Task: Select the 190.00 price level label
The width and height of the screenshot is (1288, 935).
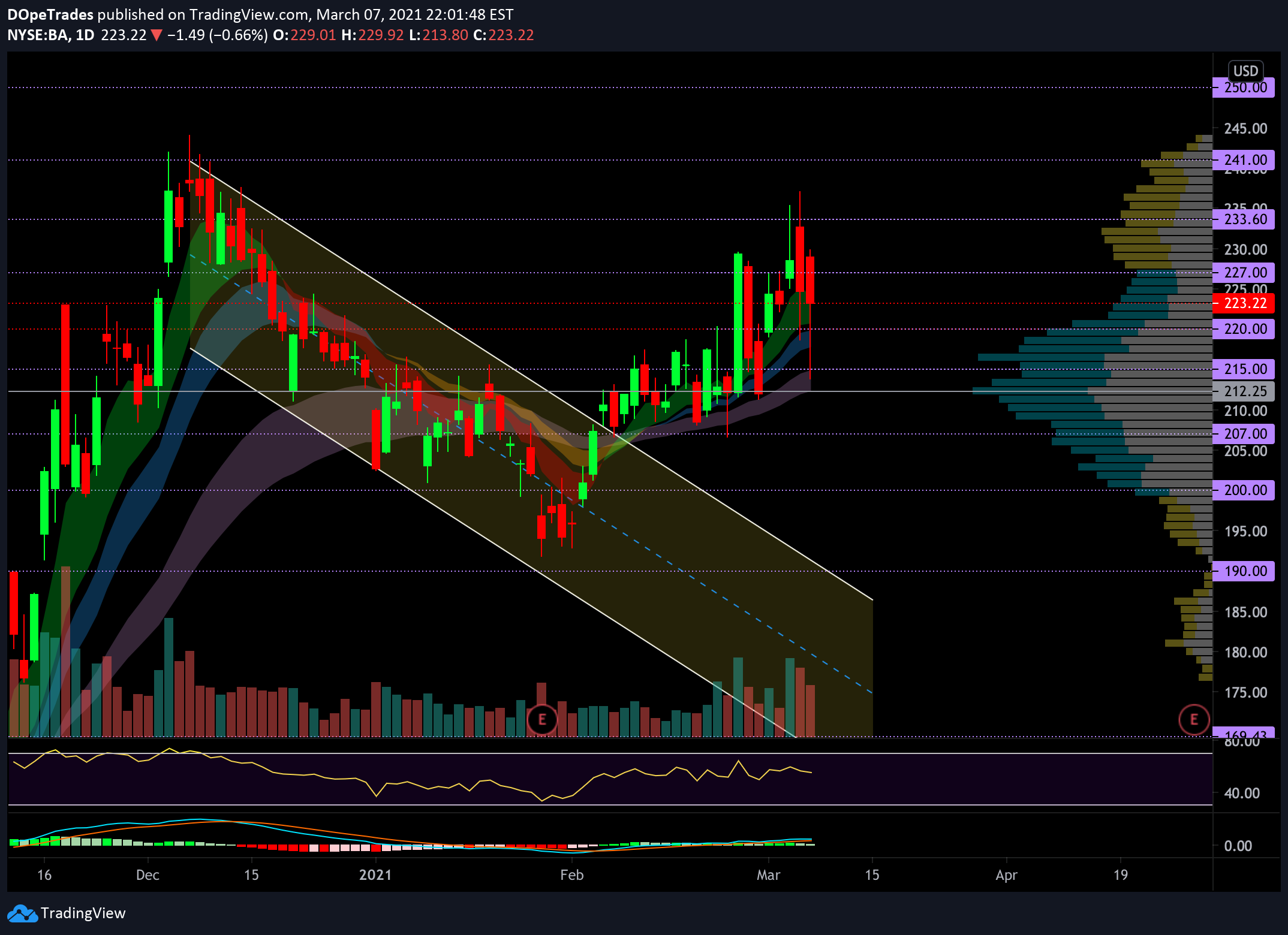Action: pos(1244,571)
